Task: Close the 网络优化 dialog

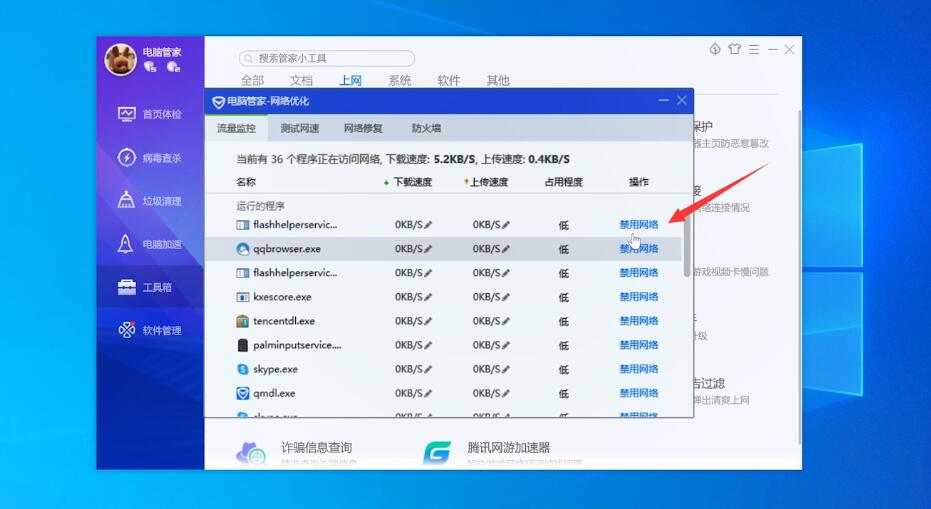Action: [682, 100]
